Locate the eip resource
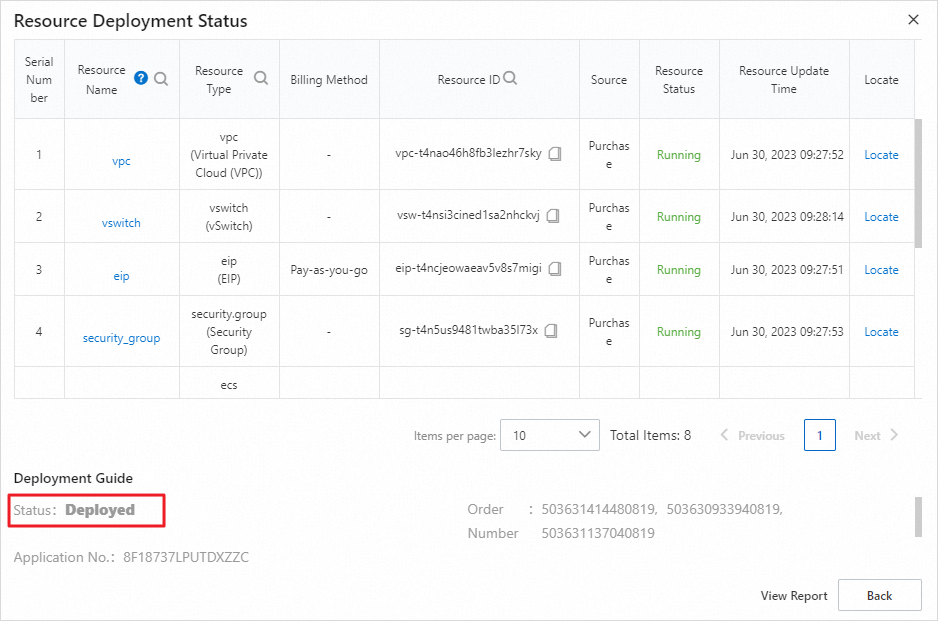The image size is (938, 621). click(881, 270)
